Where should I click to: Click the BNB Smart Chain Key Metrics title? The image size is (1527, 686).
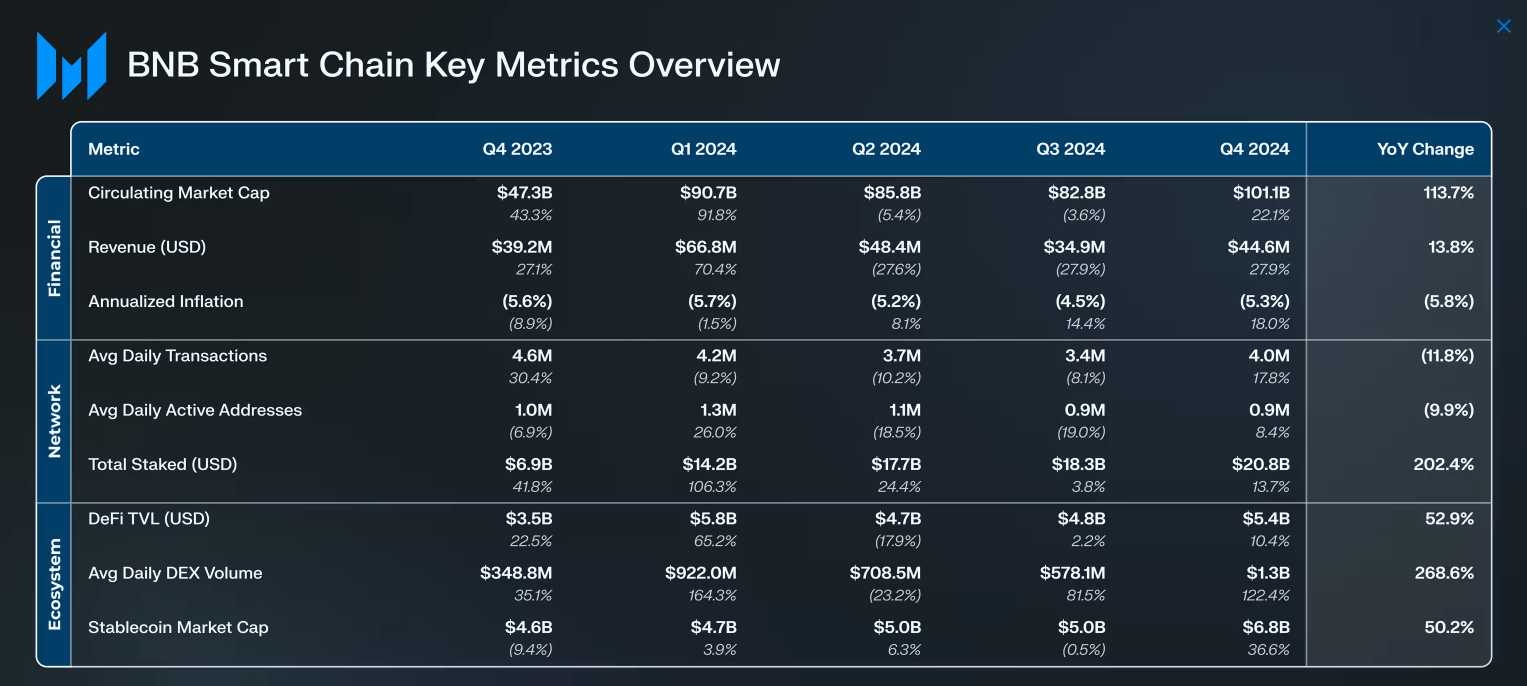(x=453, y=65)
